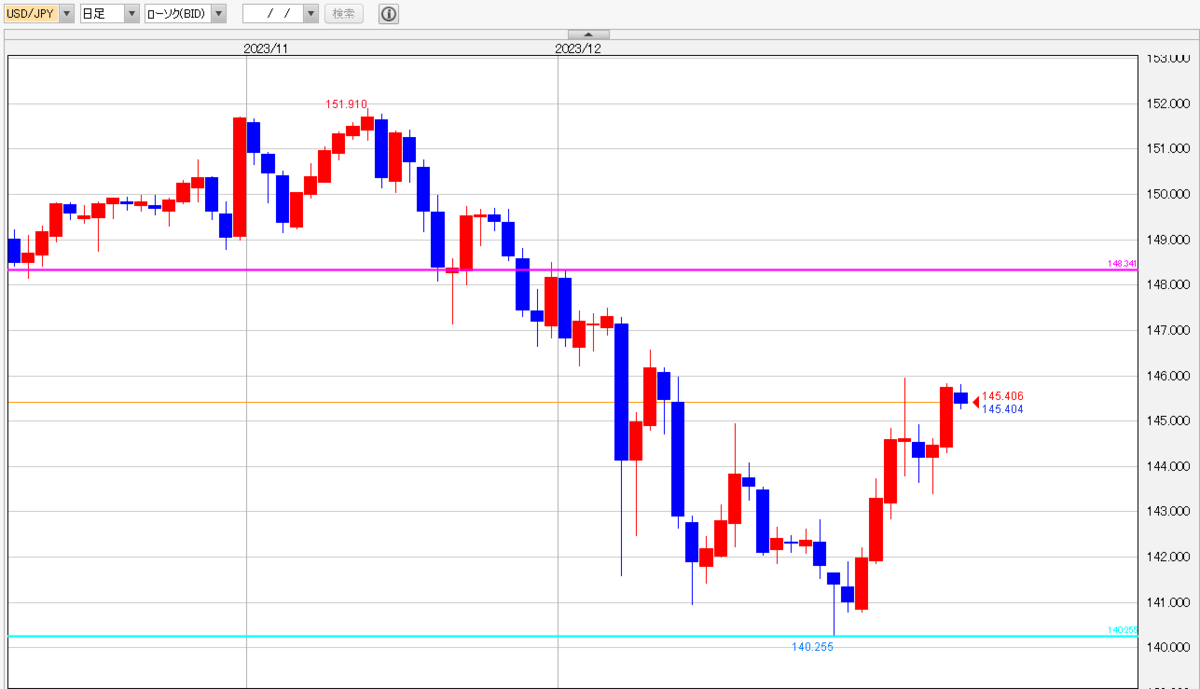Image resolution: width=1200 pixels, height=689 pixels.
Task: Open the date picker dropdown arrow
Action: 311,14
